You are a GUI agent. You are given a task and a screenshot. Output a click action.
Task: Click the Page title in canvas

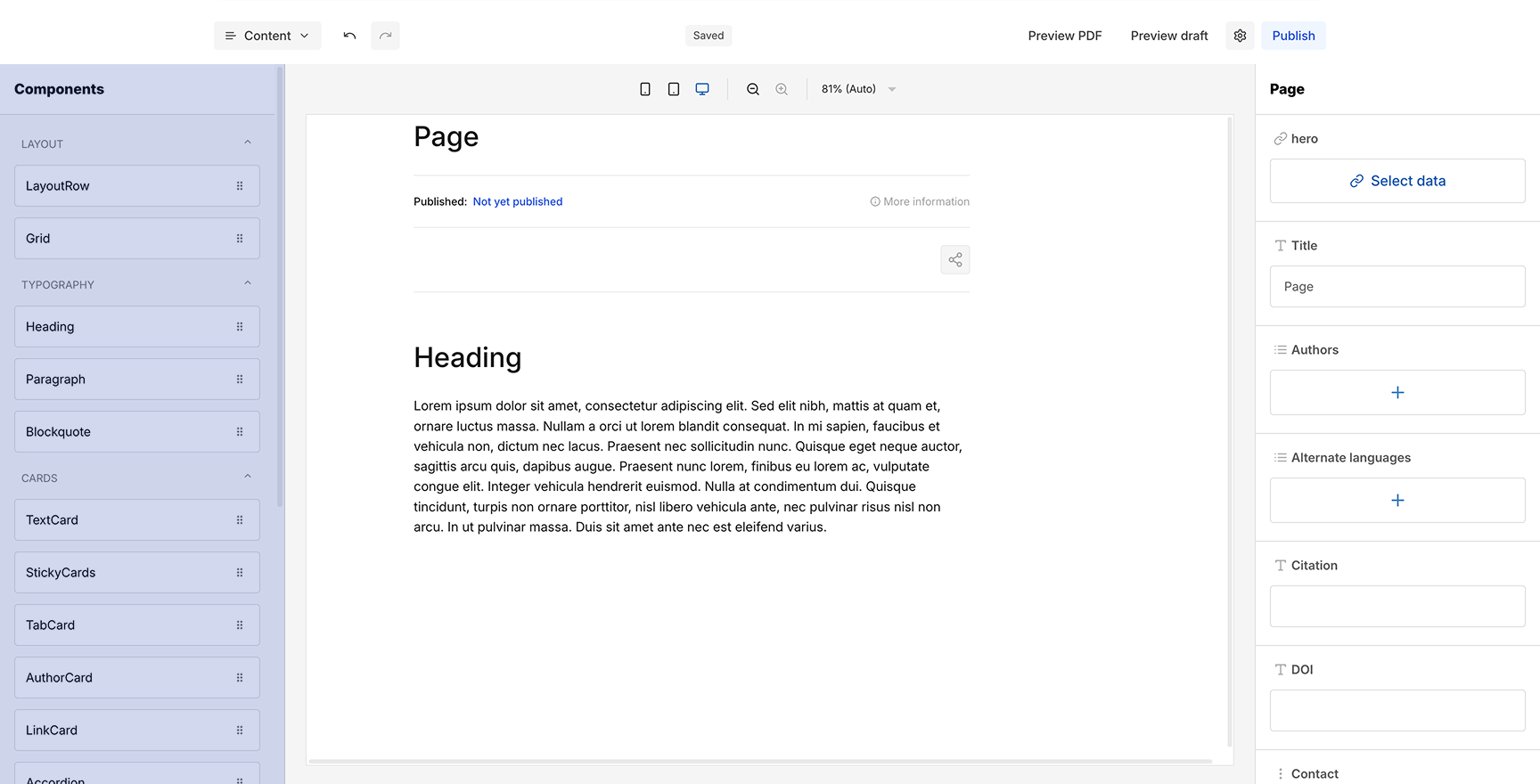coord(446,137)
